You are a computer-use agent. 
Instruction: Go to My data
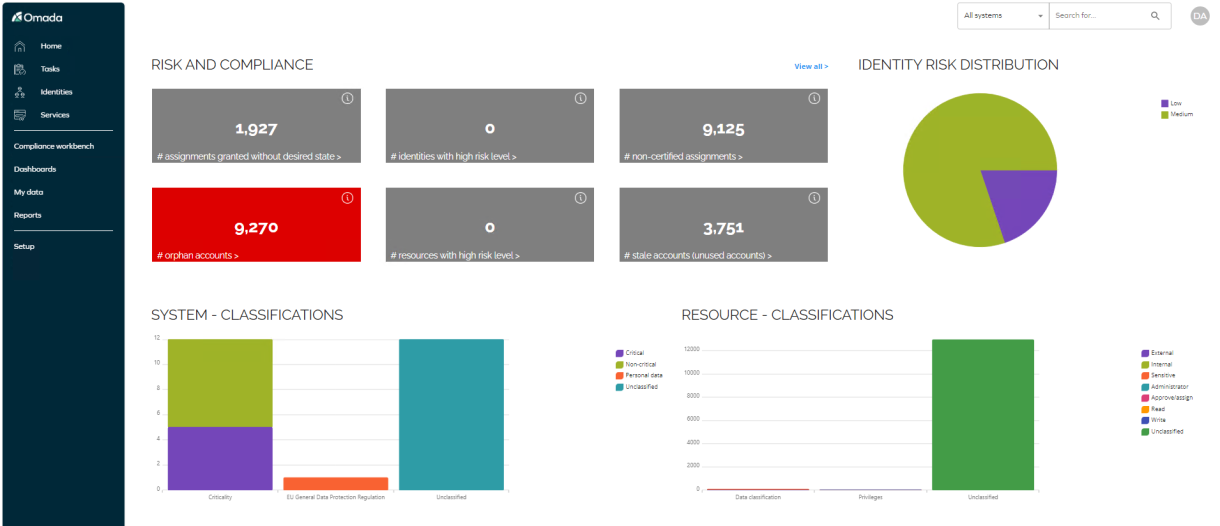point(29,192)
